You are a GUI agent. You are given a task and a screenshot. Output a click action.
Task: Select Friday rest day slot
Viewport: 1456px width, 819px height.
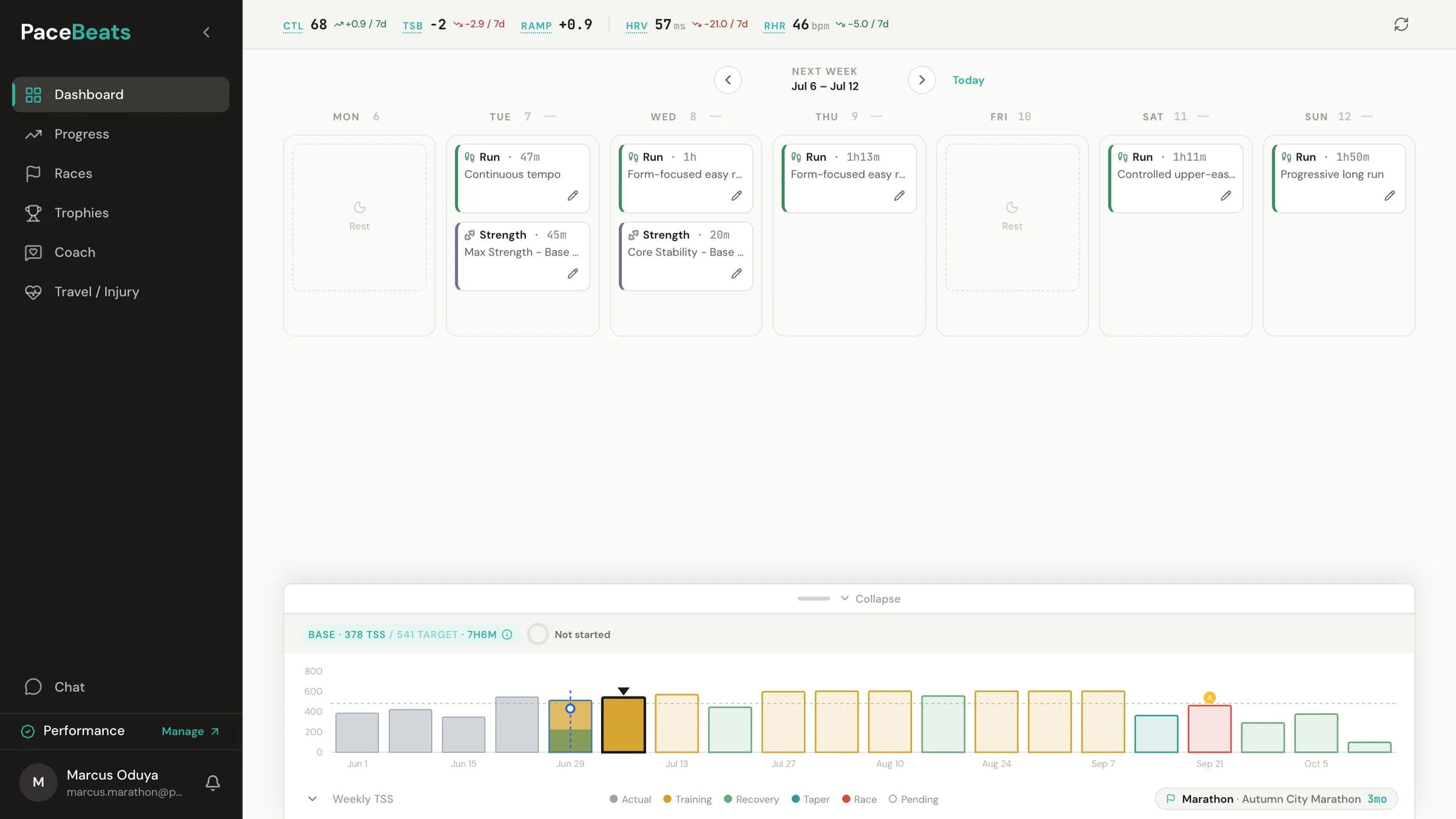point(1012,217)
